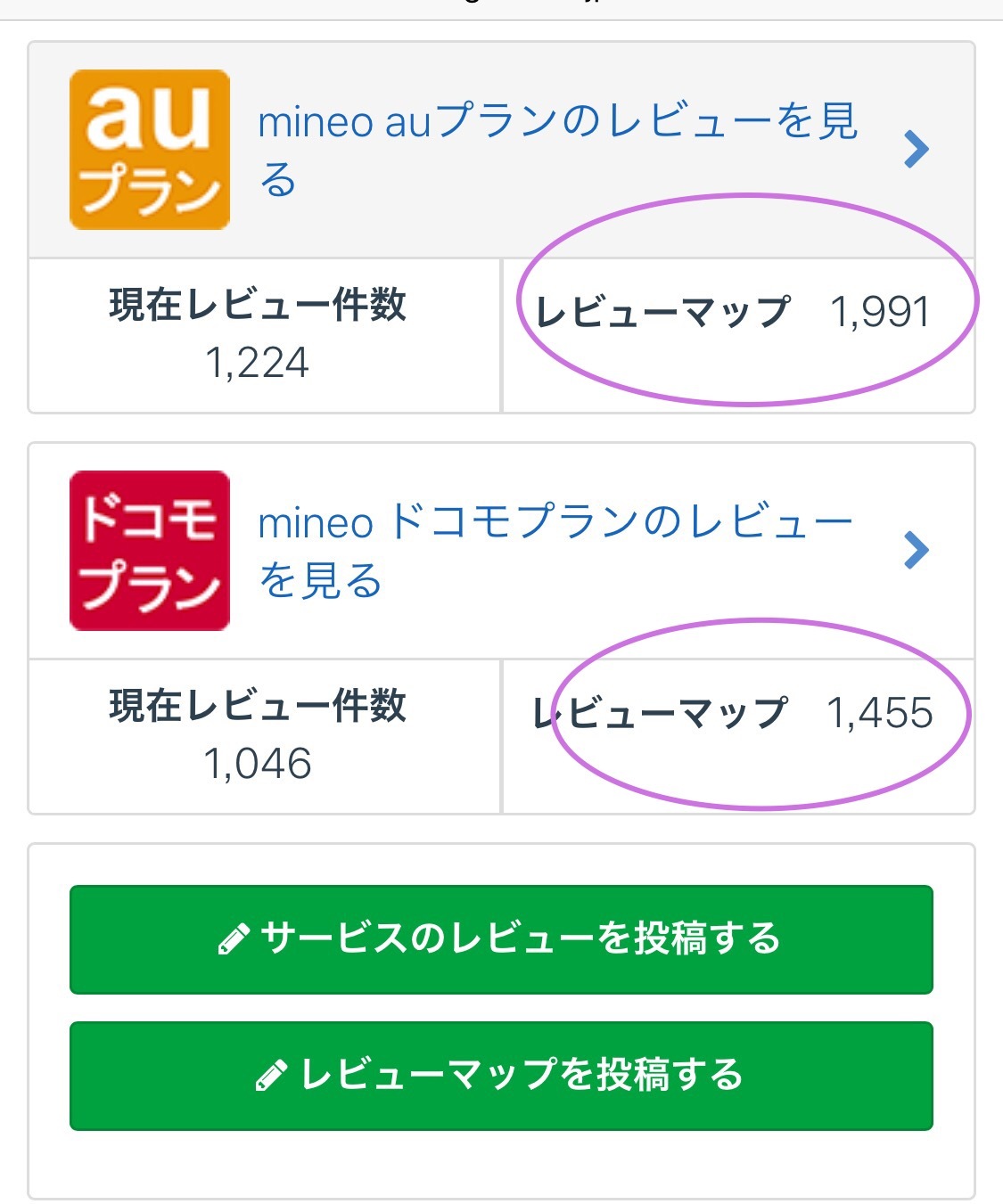This screenshot has height=1204, width=1003.
Task: Click the word mineo in au plan link
Action: (315, 122)
